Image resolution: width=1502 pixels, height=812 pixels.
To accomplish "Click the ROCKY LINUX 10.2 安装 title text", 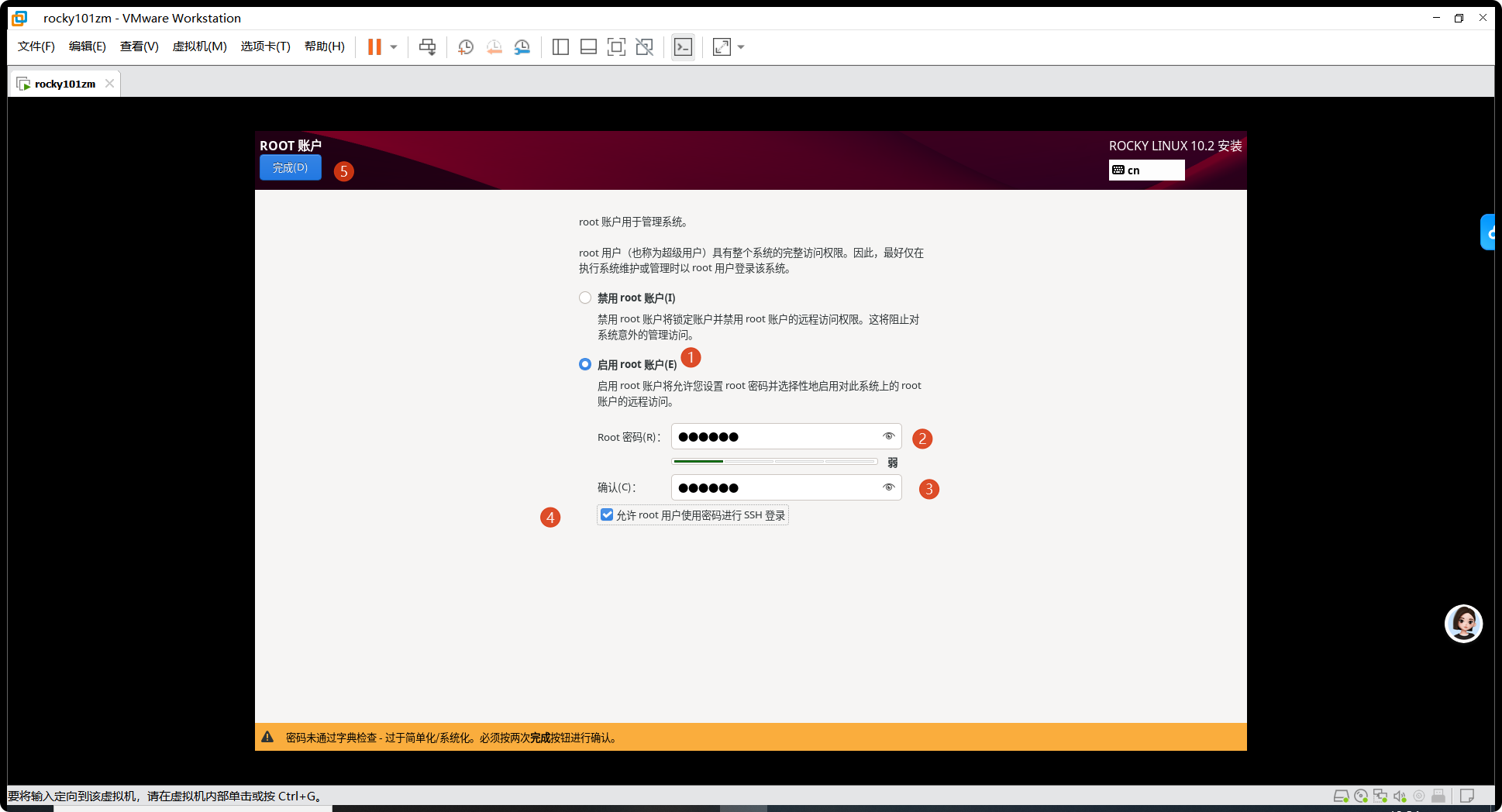I will pyautogui.click(x=1176, y=146).
